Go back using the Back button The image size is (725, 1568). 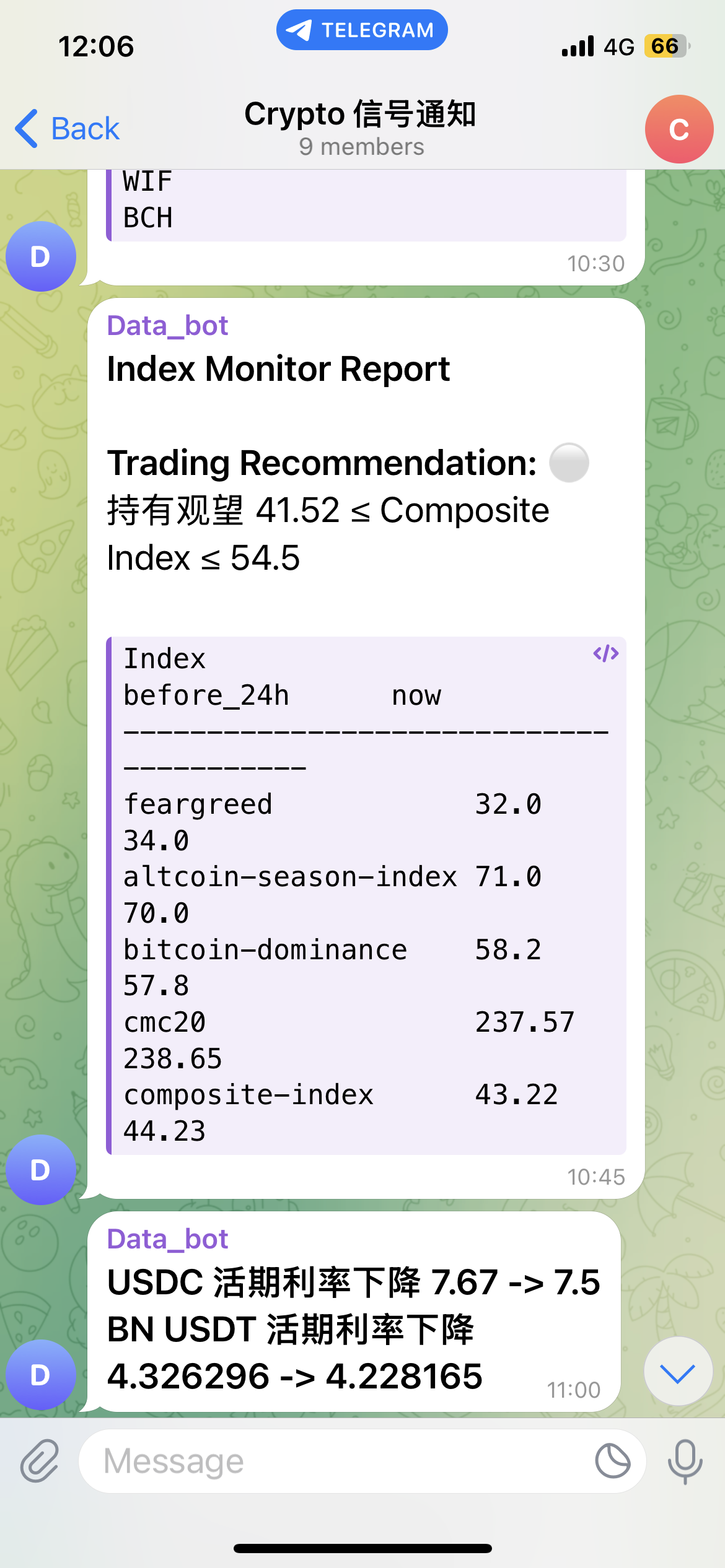pos(67,129)
